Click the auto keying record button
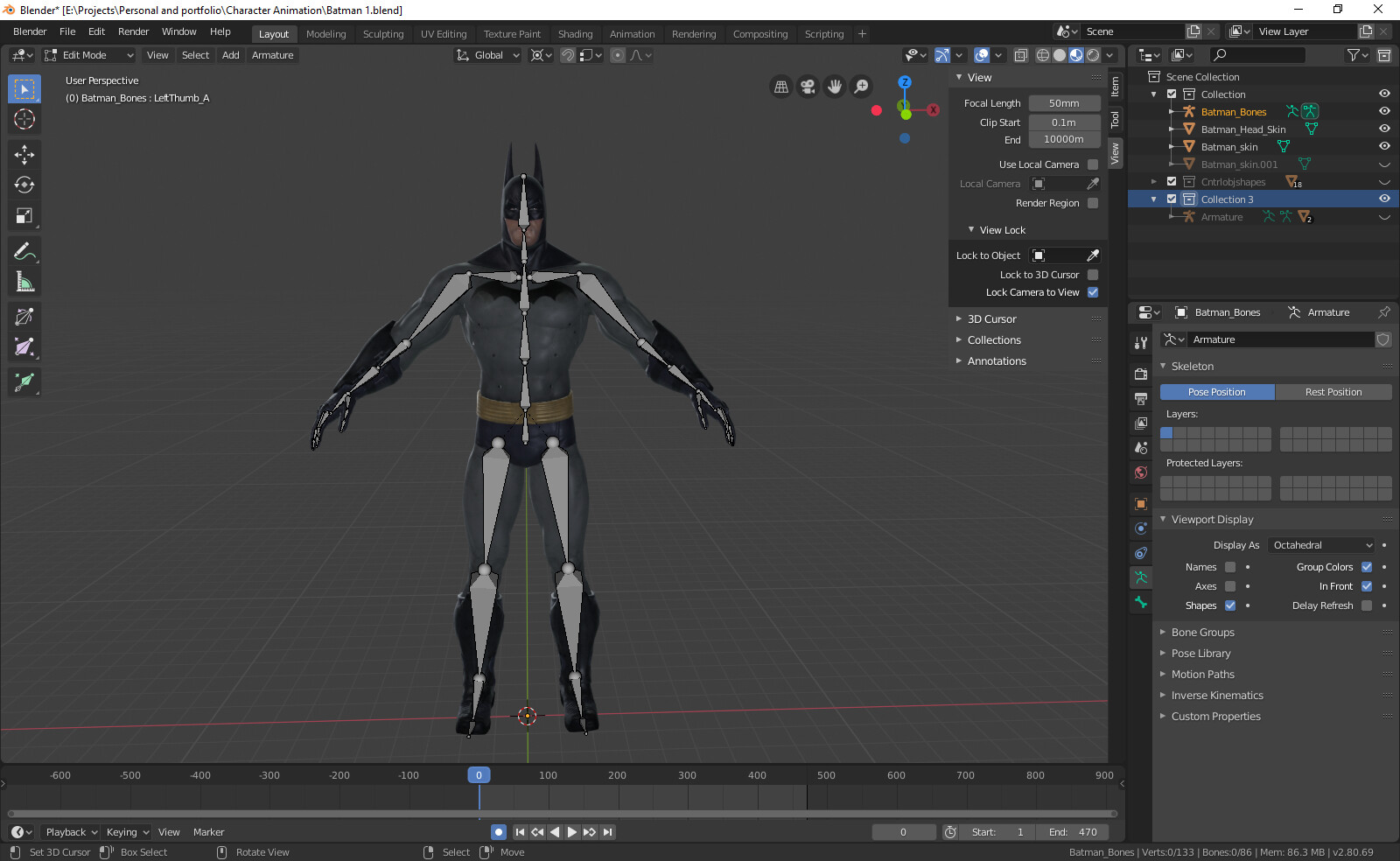Image resolution: width=1400 pixels, height=861 pixels. (499, 832)
